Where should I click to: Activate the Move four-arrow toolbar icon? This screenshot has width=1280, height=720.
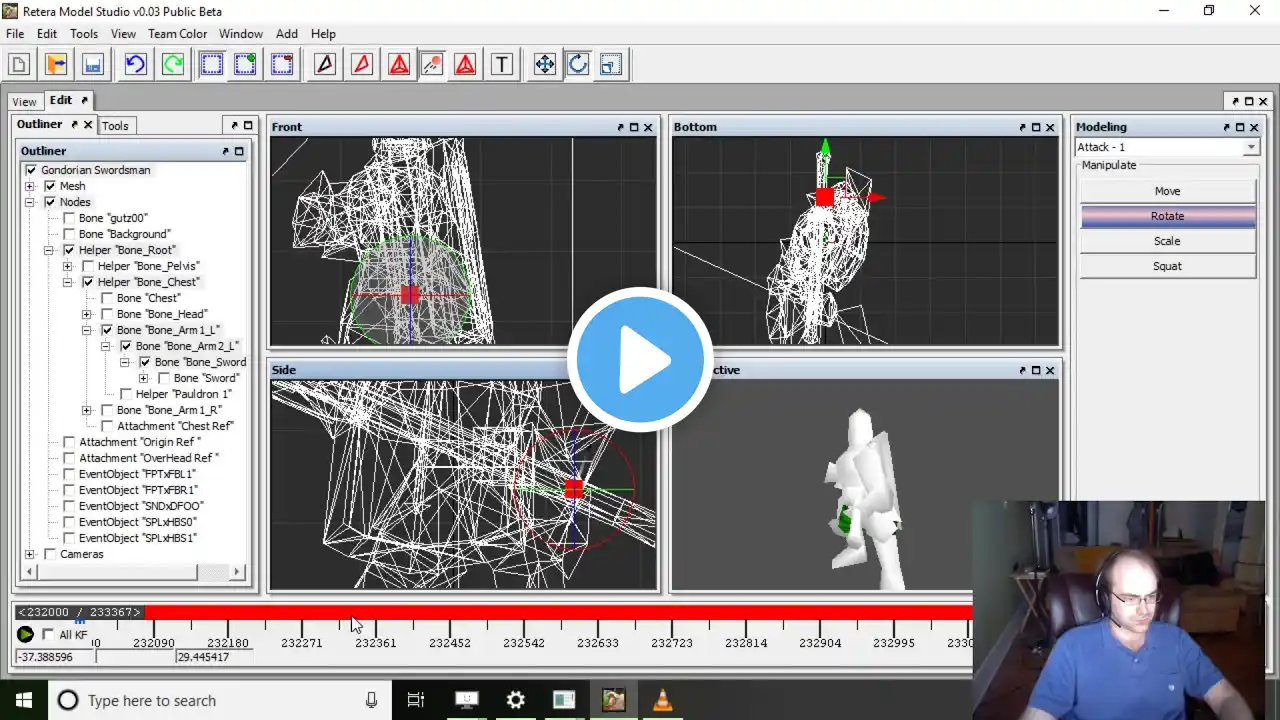(544, 65)
